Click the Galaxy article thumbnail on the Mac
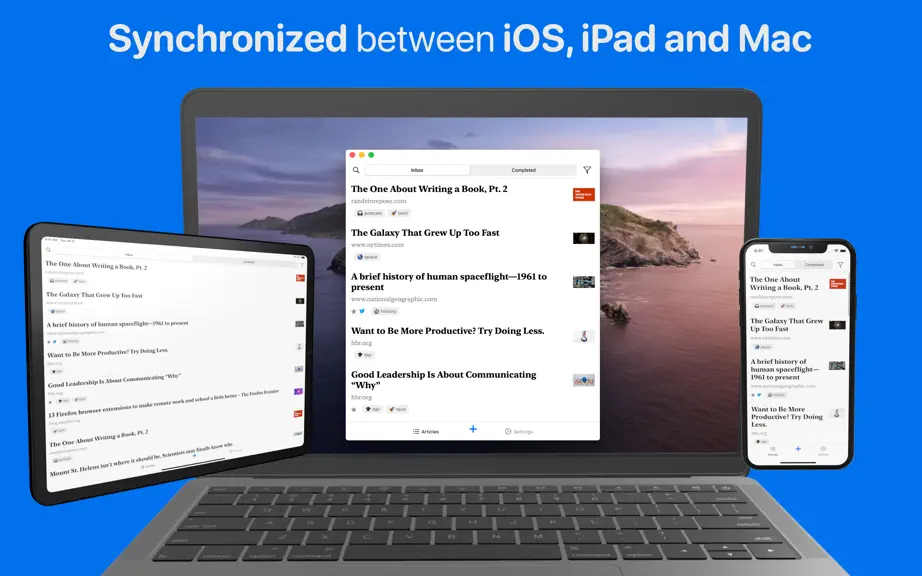The height and width of the screenshot is (576, 922). click(x=584, y=238)
